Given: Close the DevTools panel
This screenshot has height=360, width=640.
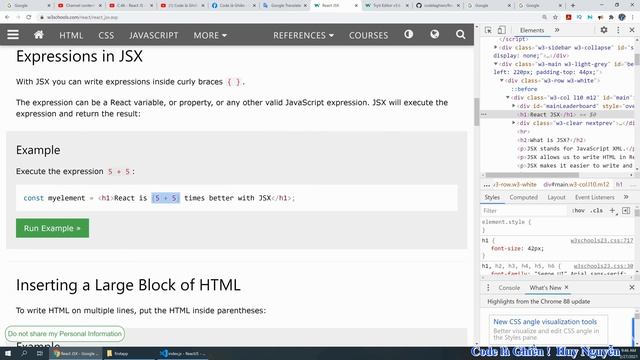Looking at the screenshot, I should click(x=631, y=30).
